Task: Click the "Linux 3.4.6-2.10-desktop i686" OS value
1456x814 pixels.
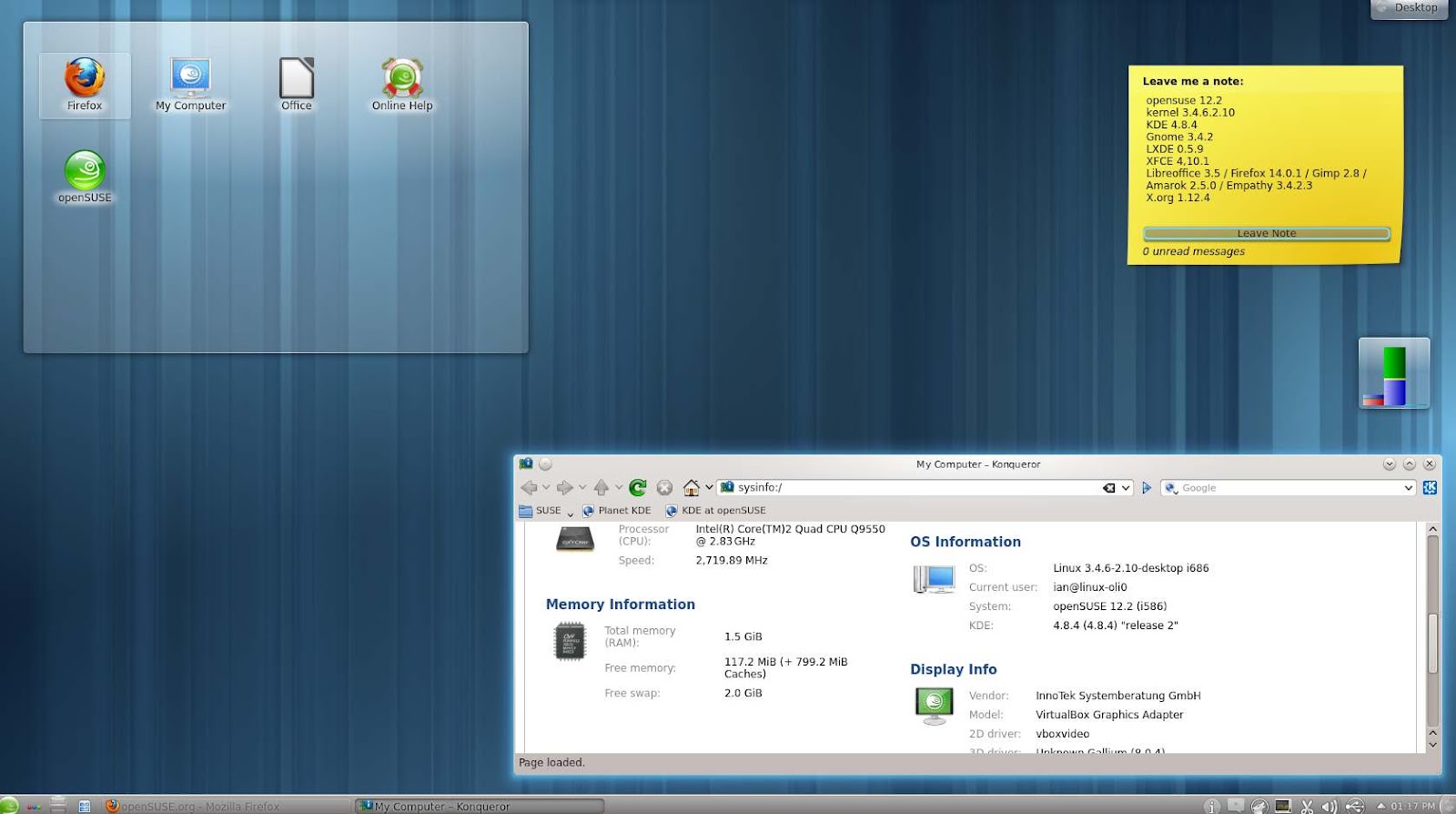Action: (x=1131, y=568)
